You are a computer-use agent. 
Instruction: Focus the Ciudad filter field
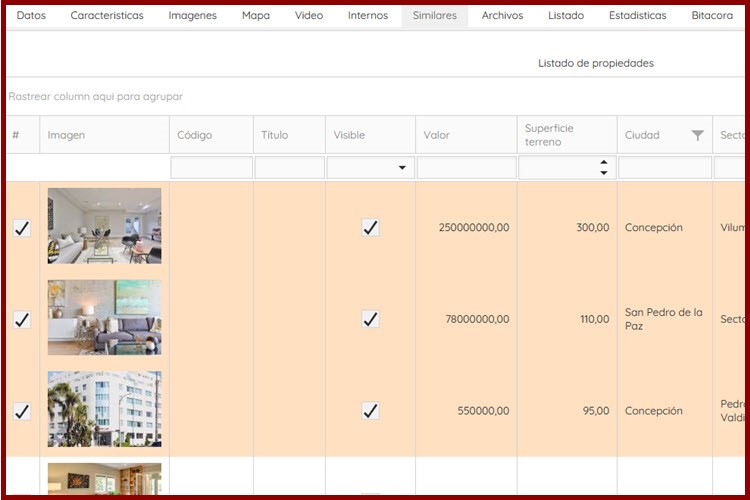pyautogui.click(x=665, y=168)
